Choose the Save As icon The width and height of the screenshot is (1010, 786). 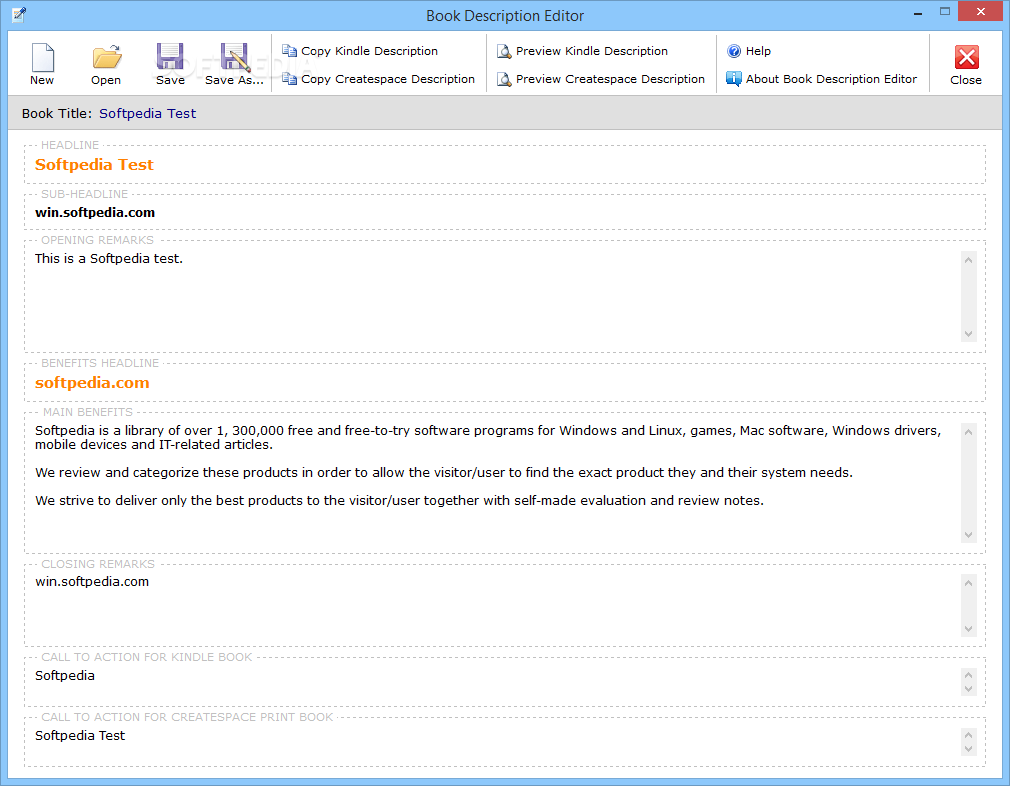[x=234, y=57]
